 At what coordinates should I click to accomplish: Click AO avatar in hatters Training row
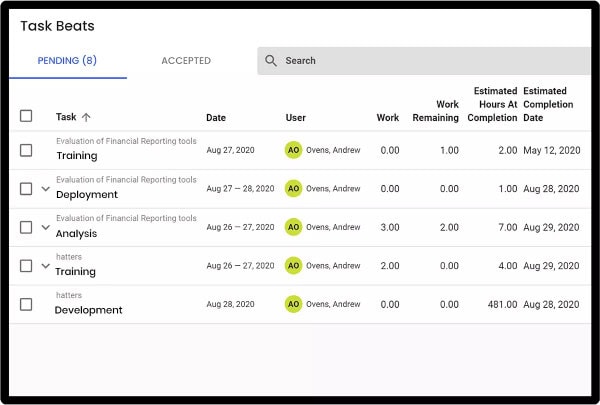click(293, 266)
